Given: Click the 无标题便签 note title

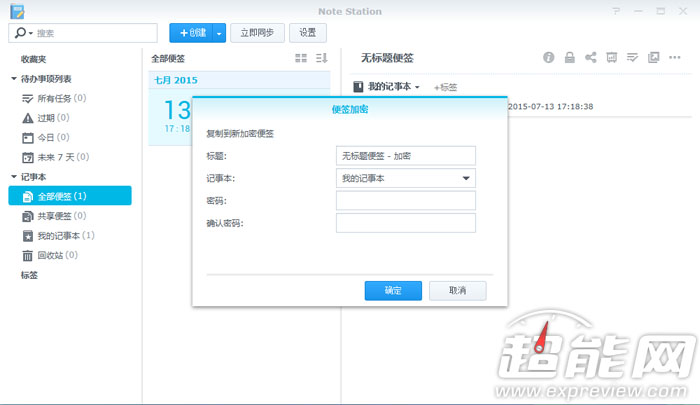Looking at the screenshot, I should pos(387,58).
